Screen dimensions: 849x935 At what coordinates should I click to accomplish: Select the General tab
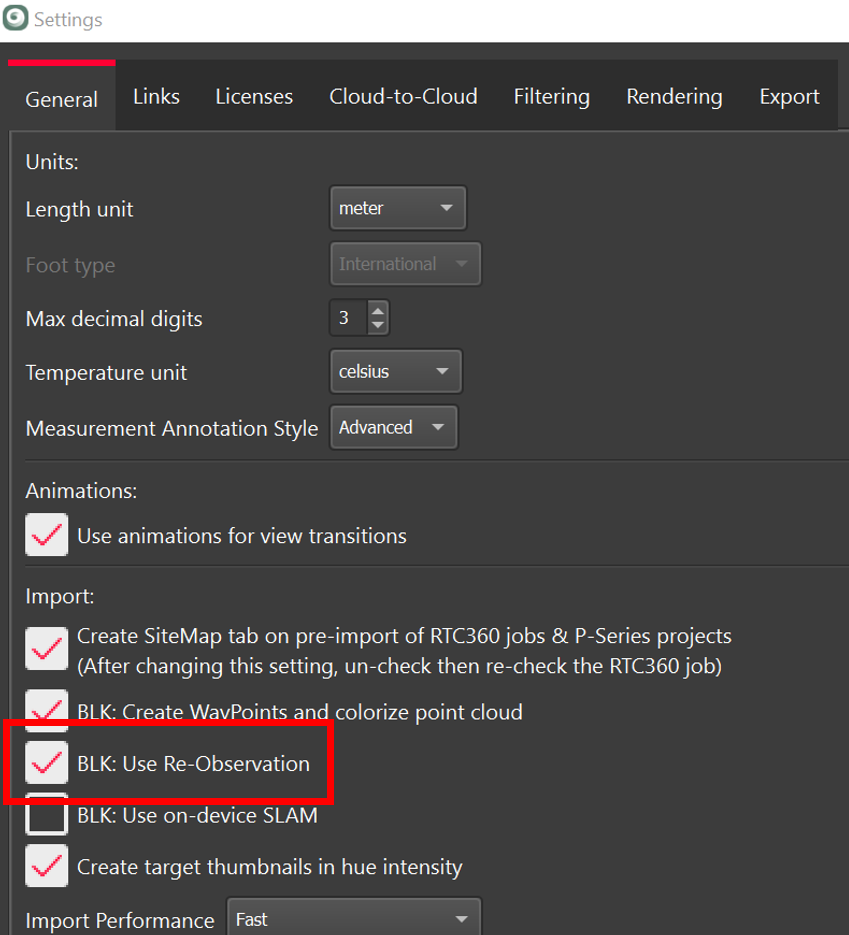(62, 99)
